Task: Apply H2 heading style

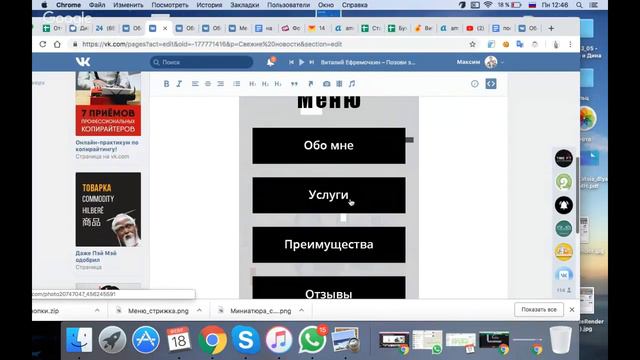Action: pyautogui.click(x=265, y=84)
